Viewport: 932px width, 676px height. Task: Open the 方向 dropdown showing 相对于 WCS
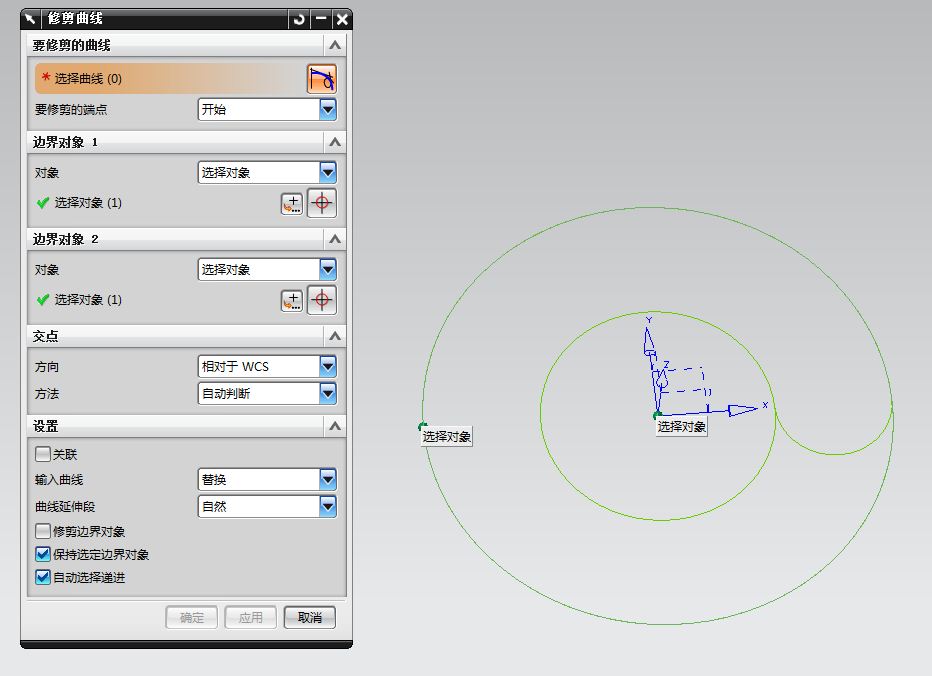point(267,366)
